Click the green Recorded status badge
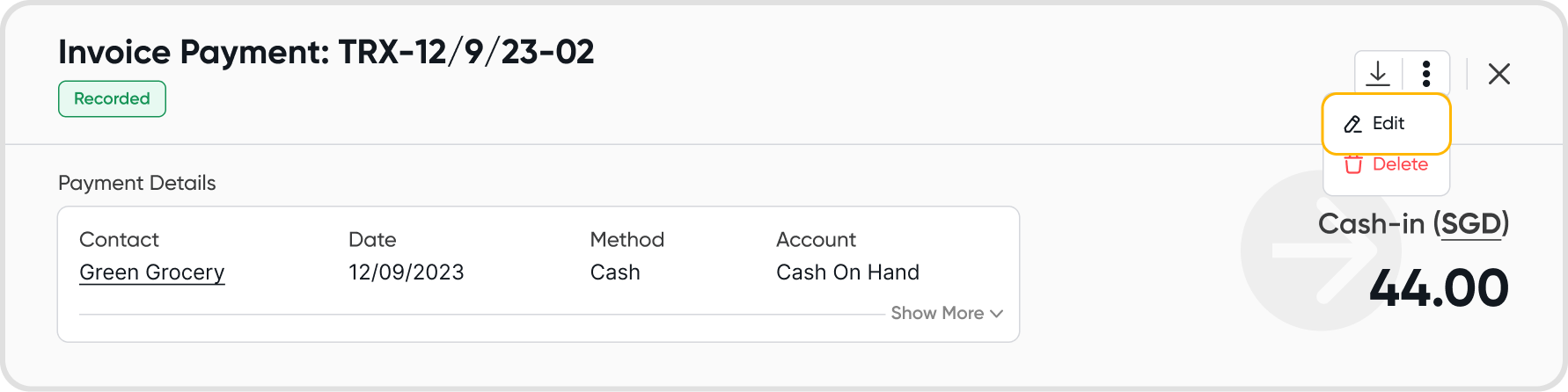This screenshot has width=1568, height=392. [112, 98]
